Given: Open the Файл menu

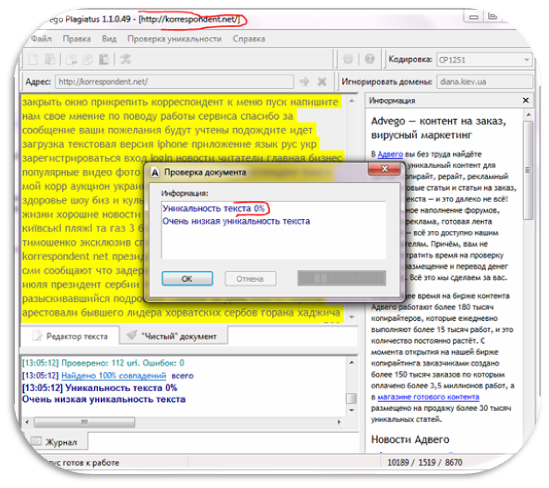Looking at the screenshot, I should [x=41, y=39].
